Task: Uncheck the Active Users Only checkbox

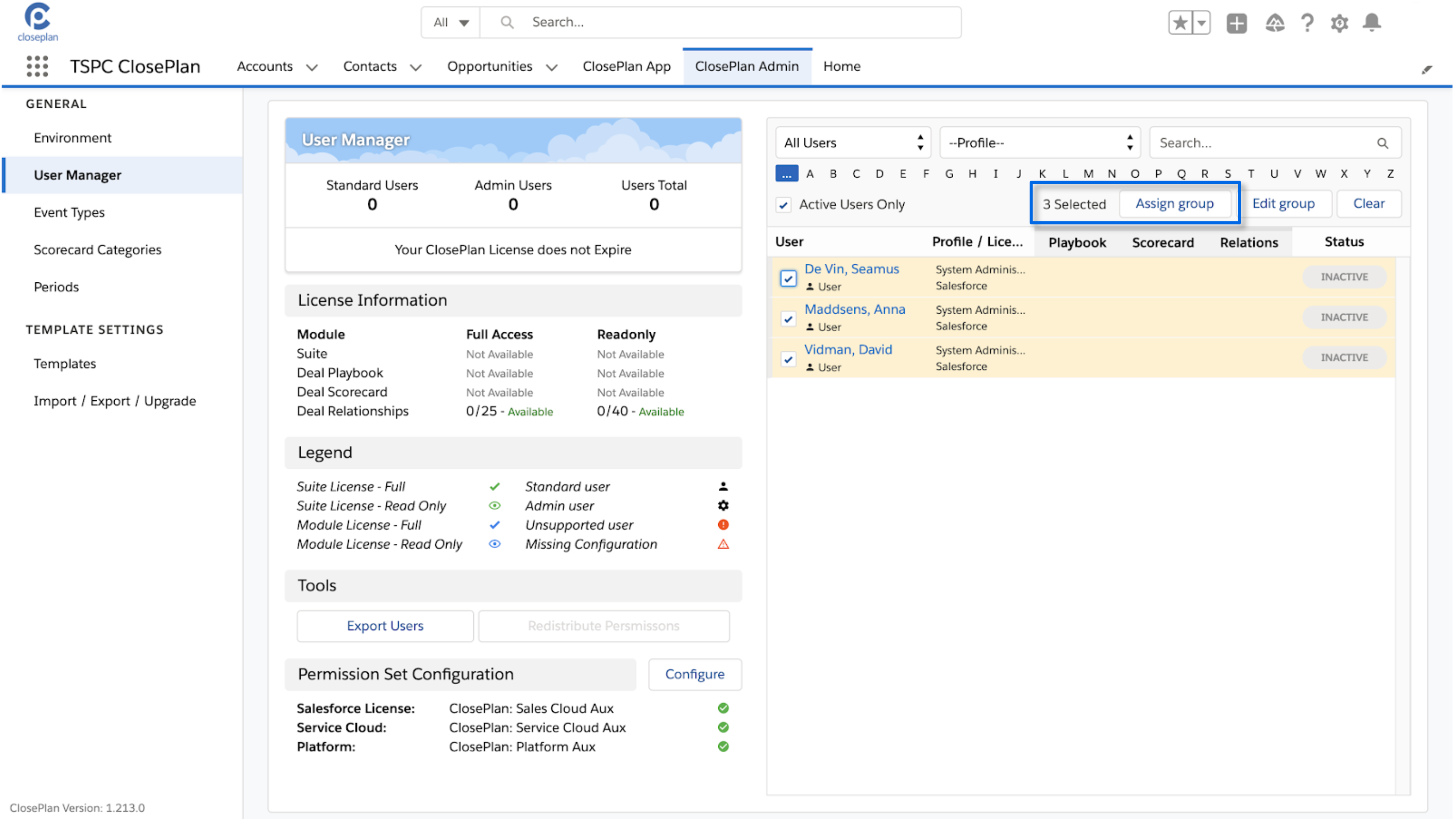Action: (783, 205)
